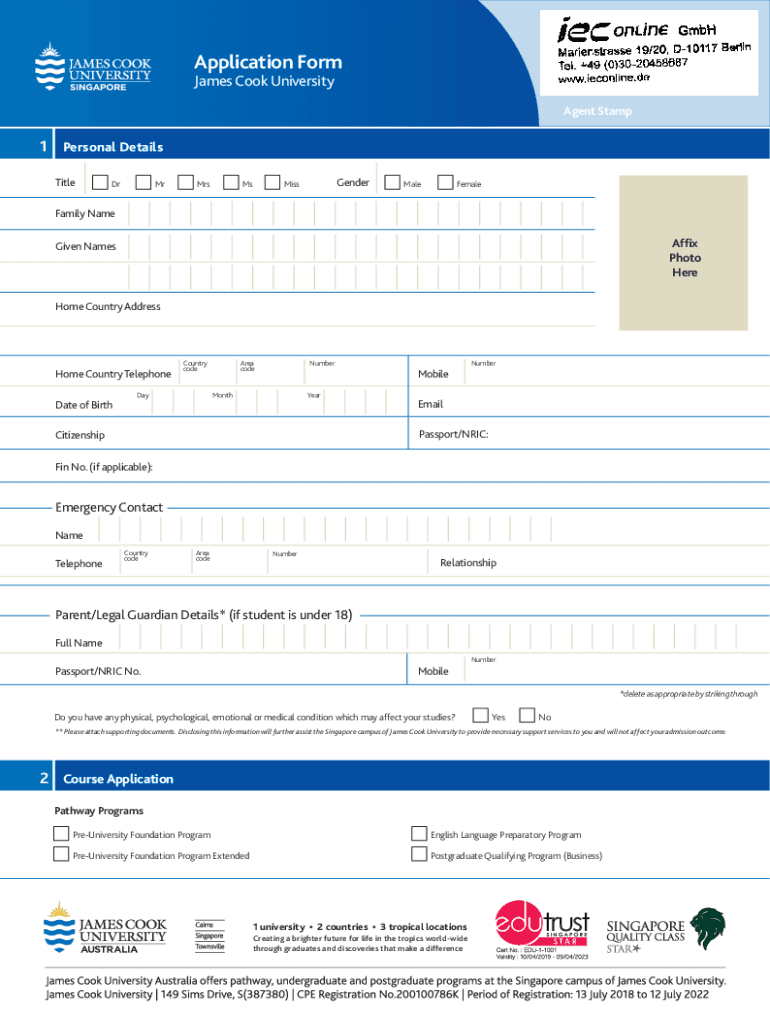Enable the English Language Preparatory Program option
The width and height of the screenshot is (770, 1024).
coord(419,833)
